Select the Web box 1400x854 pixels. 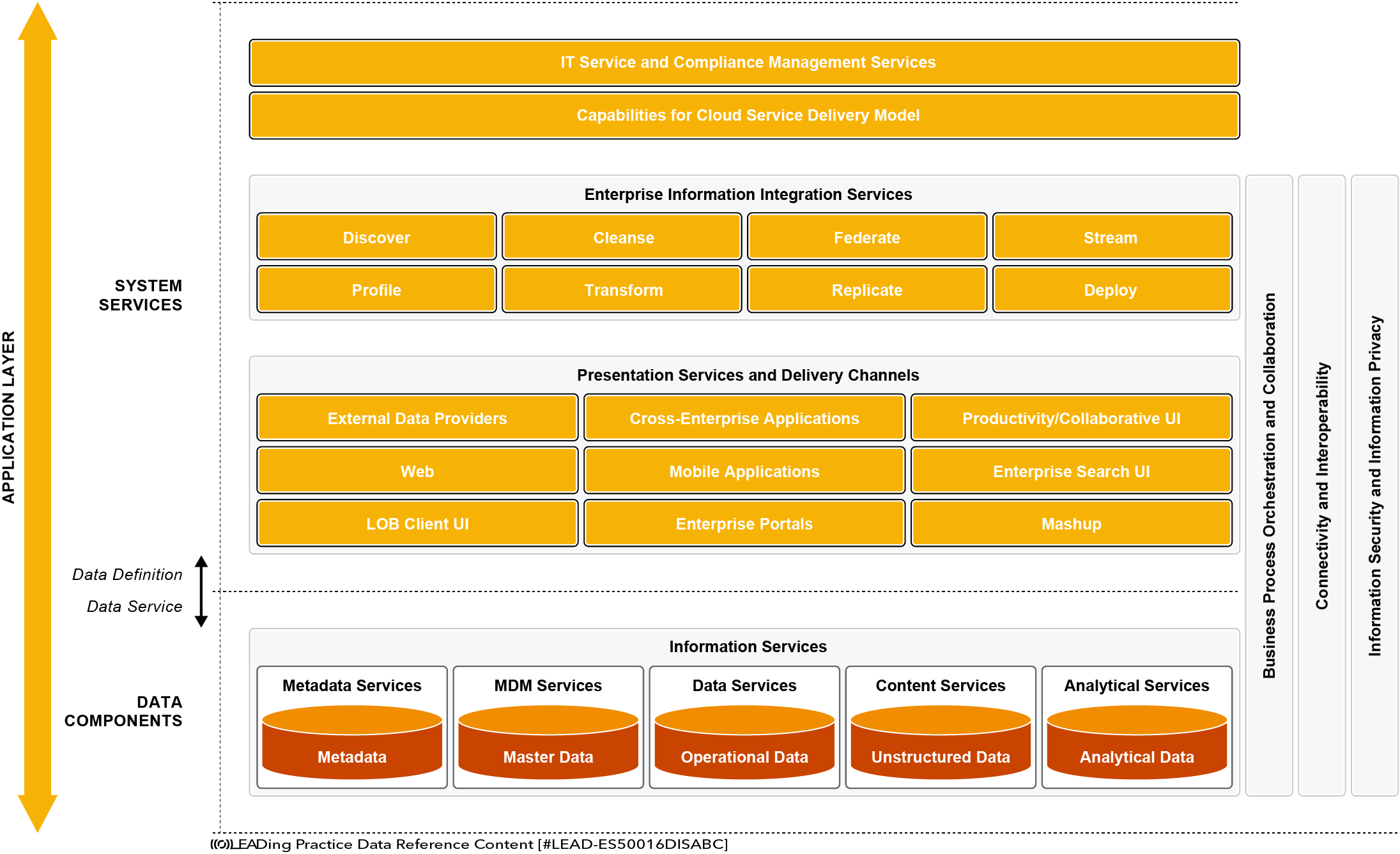coord(417,471)
